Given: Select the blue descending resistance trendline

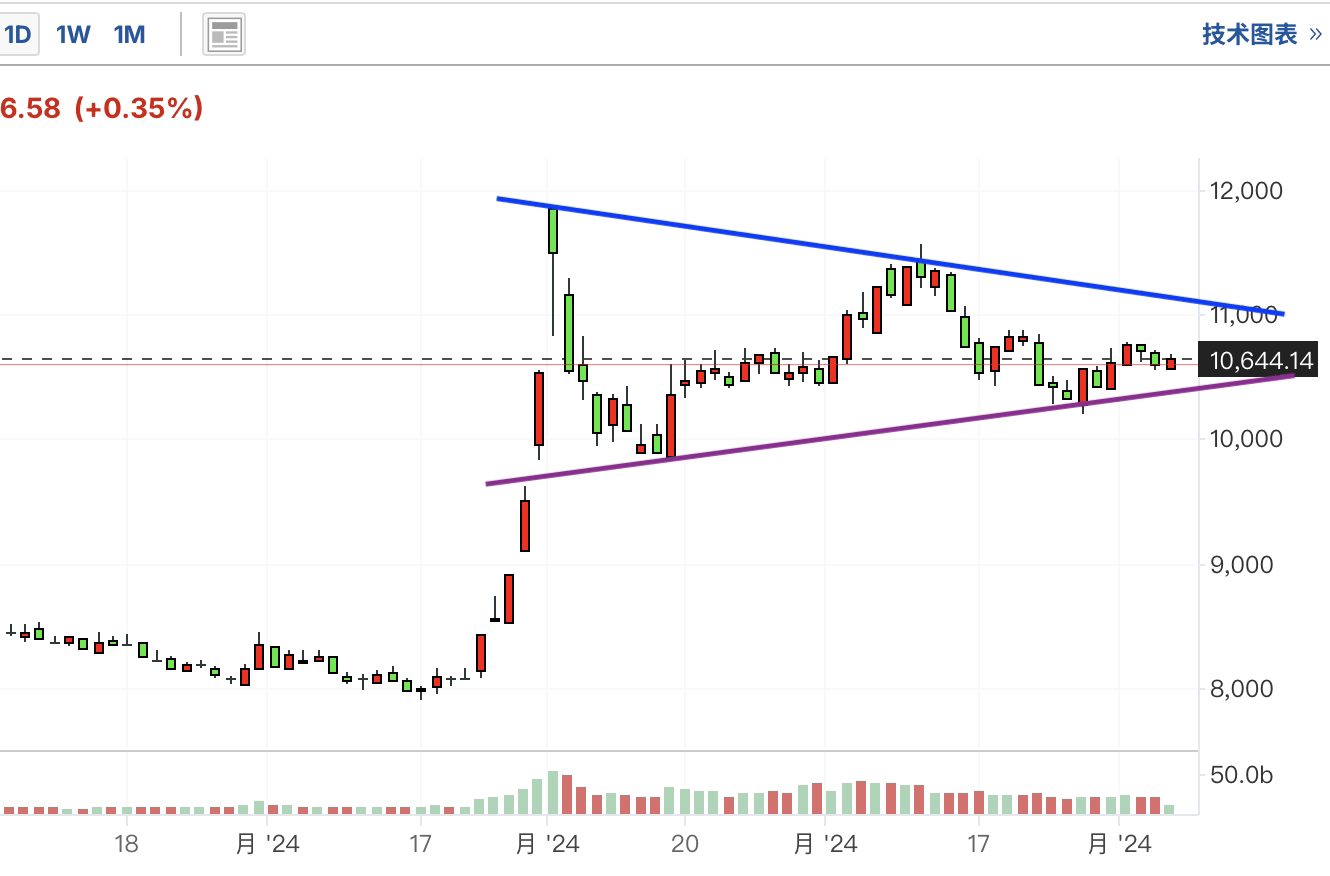Looking at the screenshot, I should click(x=890, y=256).
